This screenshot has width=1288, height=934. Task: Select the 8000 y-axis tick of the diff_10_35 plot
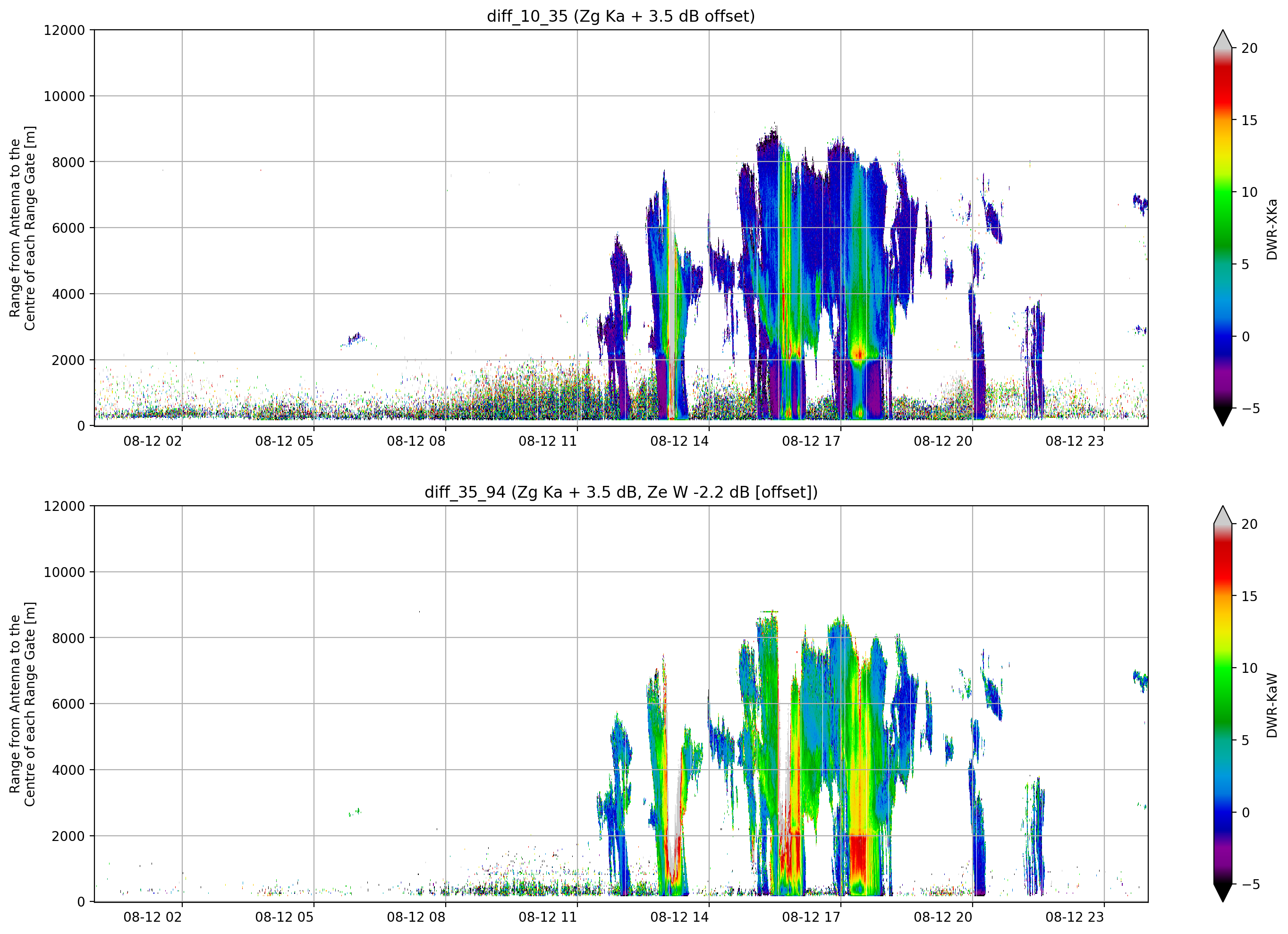(x=68, y=162)
